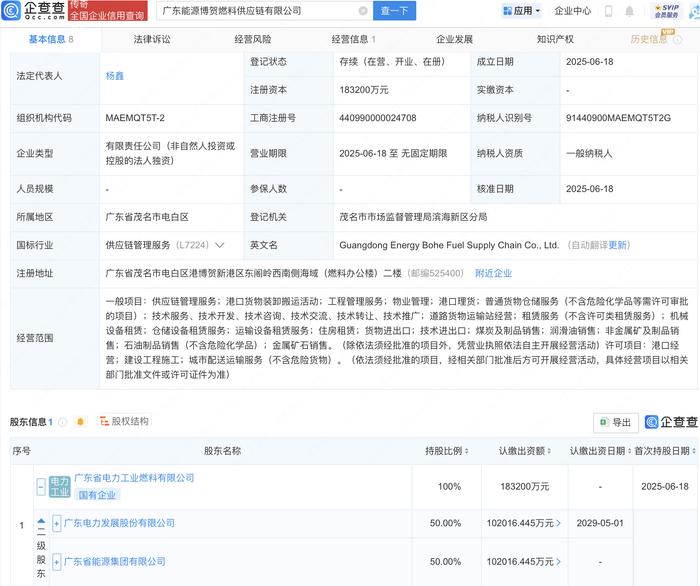Select the 2029-05-01 contribution date cell
700x586 pixels.
tap(600, 523)
